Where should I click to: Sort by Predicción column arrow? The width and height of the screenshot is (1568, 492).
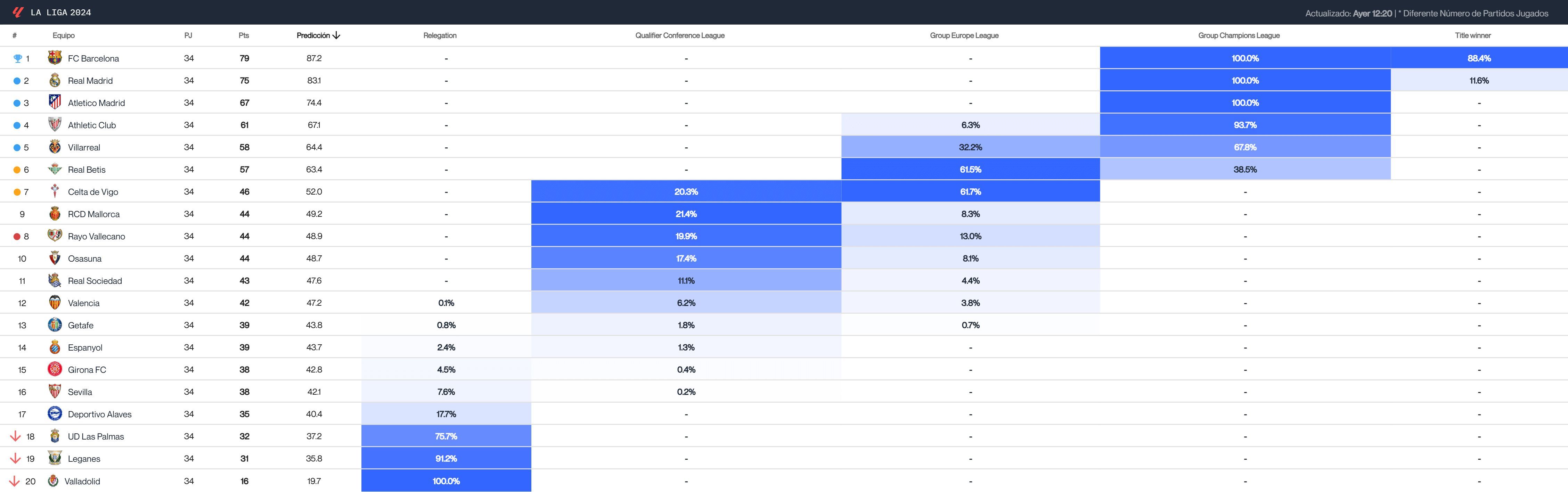click(x=337, y=35)
